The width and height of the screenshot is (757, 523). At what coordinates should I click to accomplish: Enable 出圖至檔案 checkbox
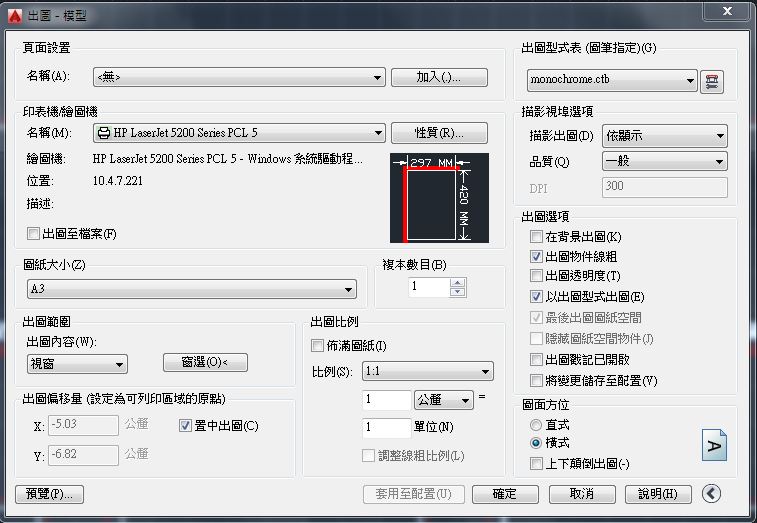click(33, 234)
